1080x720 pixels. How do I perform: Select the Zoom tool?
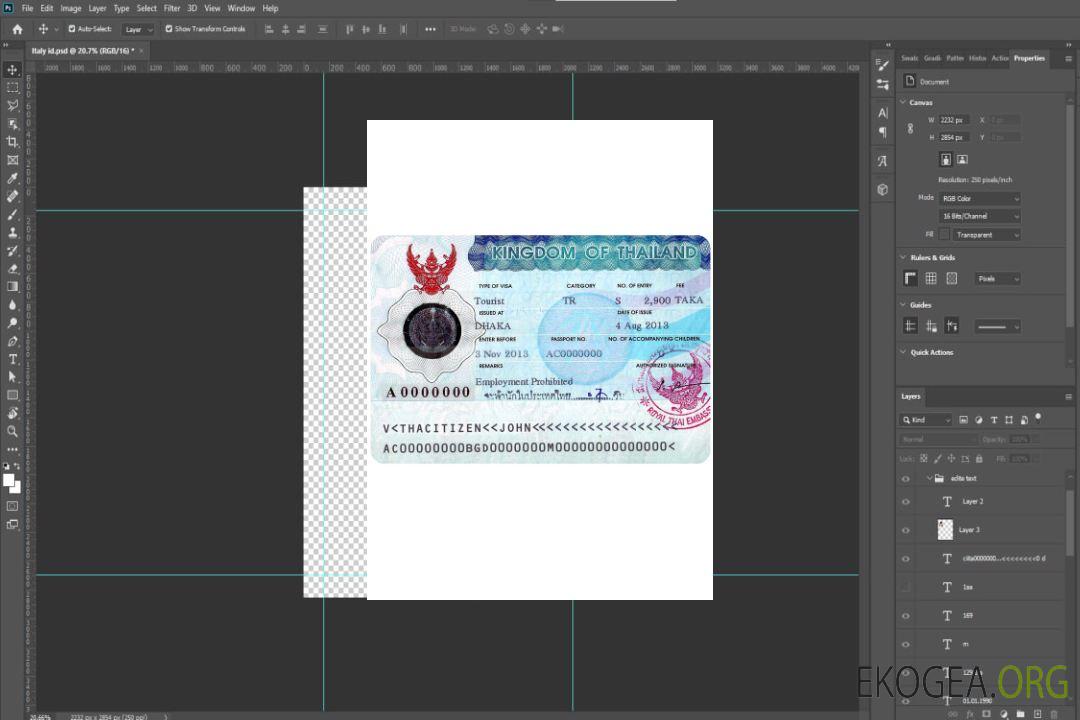click(12, 431)
